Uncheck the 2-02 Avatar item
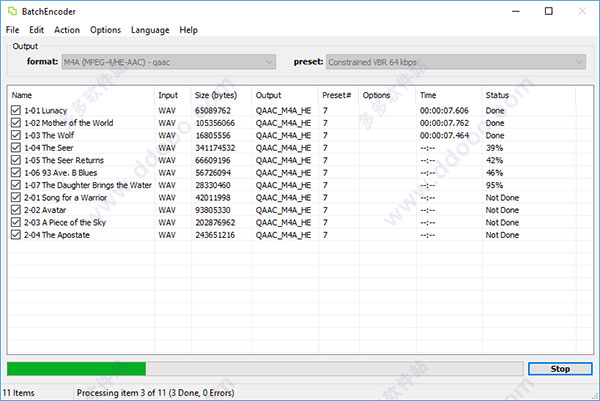Screen dimensions: 600x401 pos(16,210)
